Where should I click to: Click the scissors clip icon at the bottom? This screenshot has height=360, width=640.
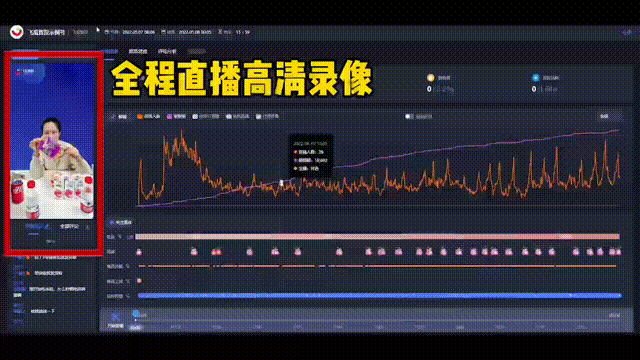116,316
